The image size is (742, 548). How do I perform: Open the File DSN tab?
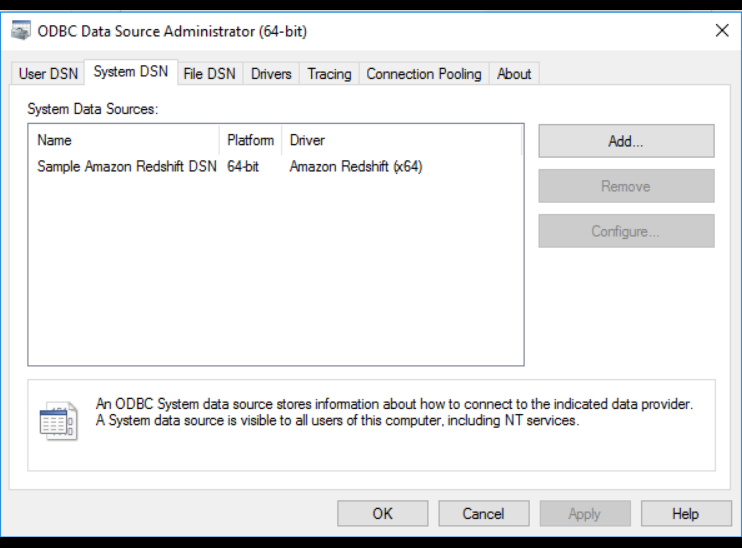click(x=210, y=74)
